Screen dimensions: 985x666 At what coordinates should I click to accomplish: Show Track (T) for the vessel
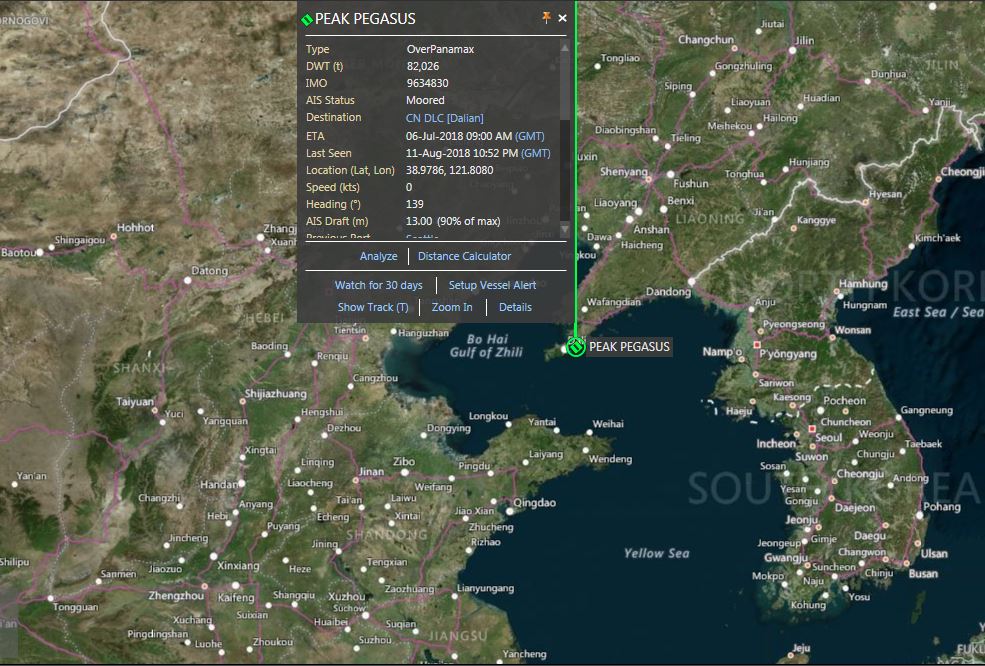tap(372, 308)
